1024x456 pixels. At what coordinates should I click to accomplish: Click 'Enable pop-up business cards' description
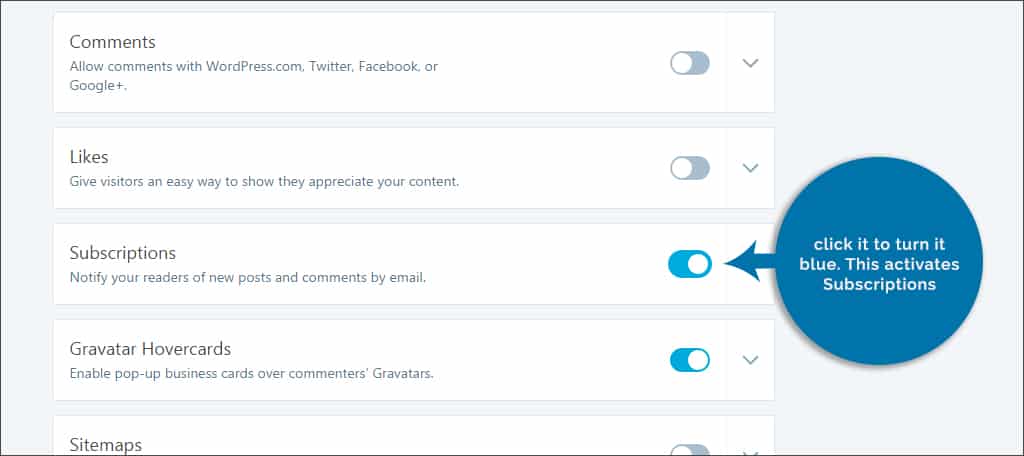251,374
